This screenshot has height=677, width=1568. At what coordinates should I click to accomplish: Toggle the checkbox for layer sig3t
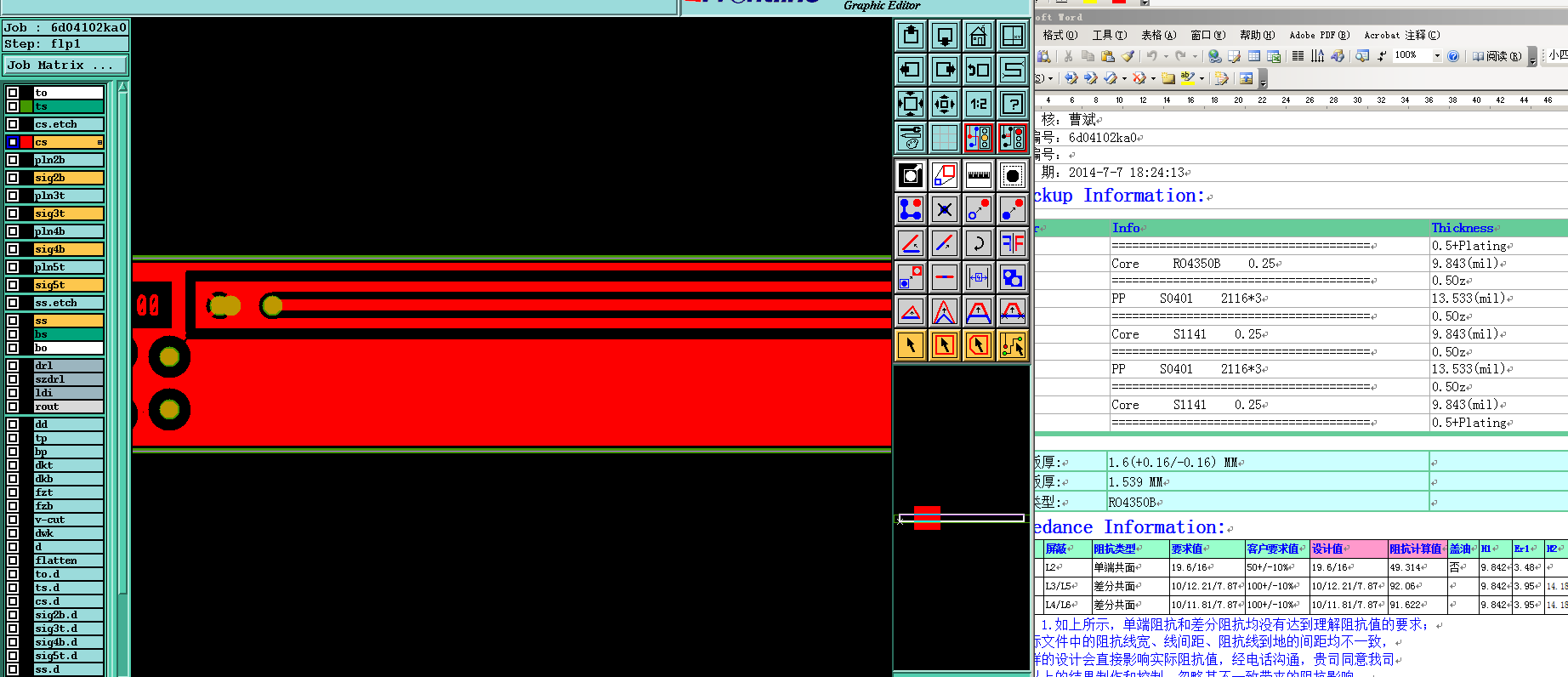point(13,213)
